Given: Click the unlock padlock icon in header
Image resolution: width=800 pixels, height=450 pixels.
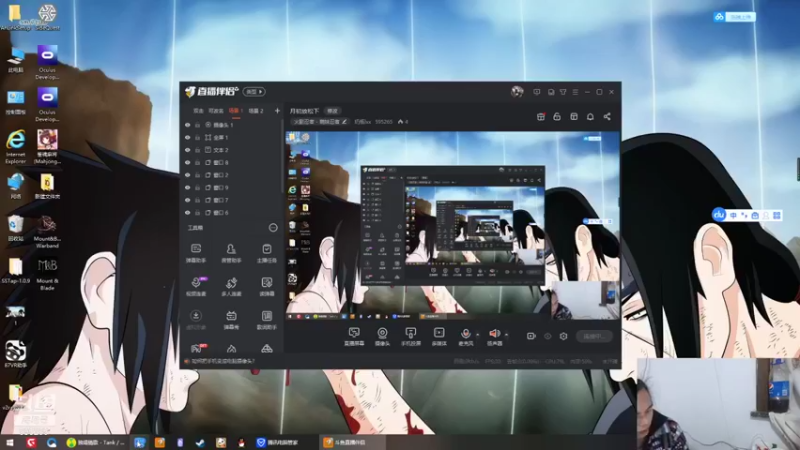Looking at the screenshot, I should 557,117.
